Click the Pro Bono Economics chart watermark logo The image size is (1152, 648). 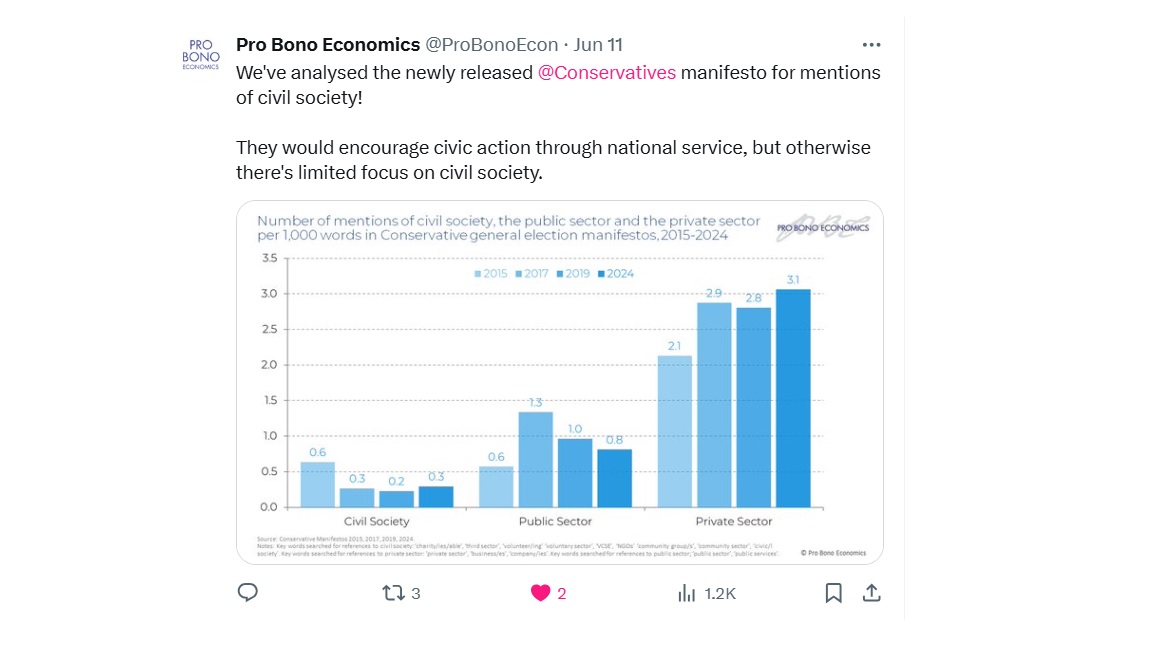tap(823, 228)
